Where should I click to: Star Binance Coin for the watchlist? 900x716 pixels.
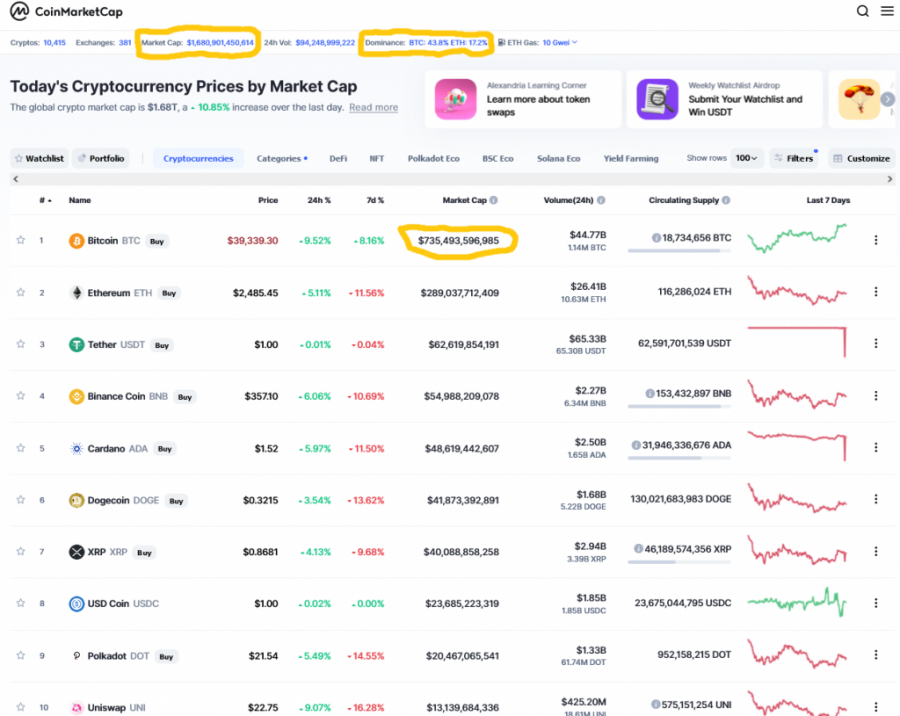tap(21, 396)
